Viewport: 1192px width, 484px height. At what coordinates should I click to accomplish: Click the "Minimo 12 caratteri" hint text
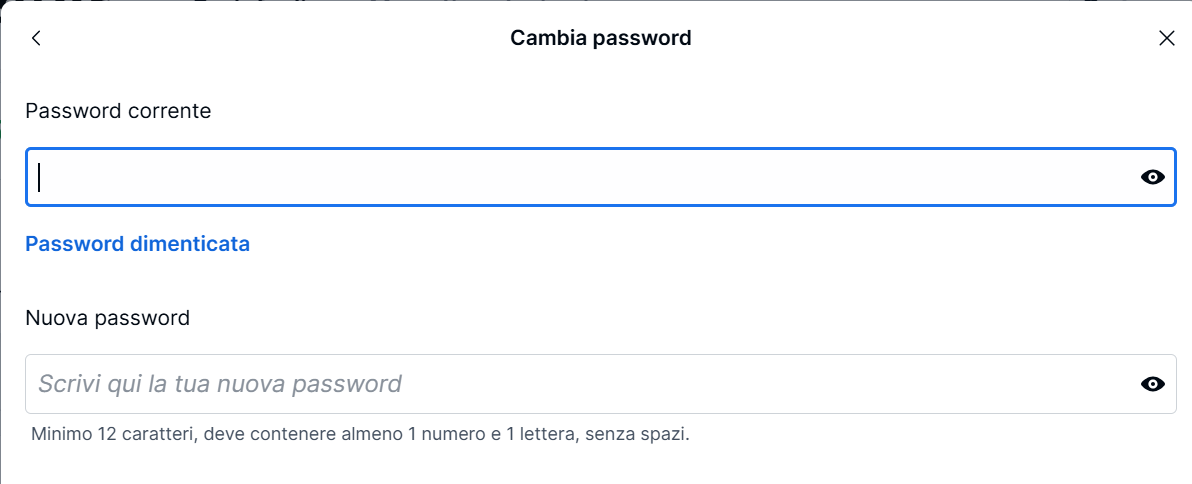tap(360, 434)
